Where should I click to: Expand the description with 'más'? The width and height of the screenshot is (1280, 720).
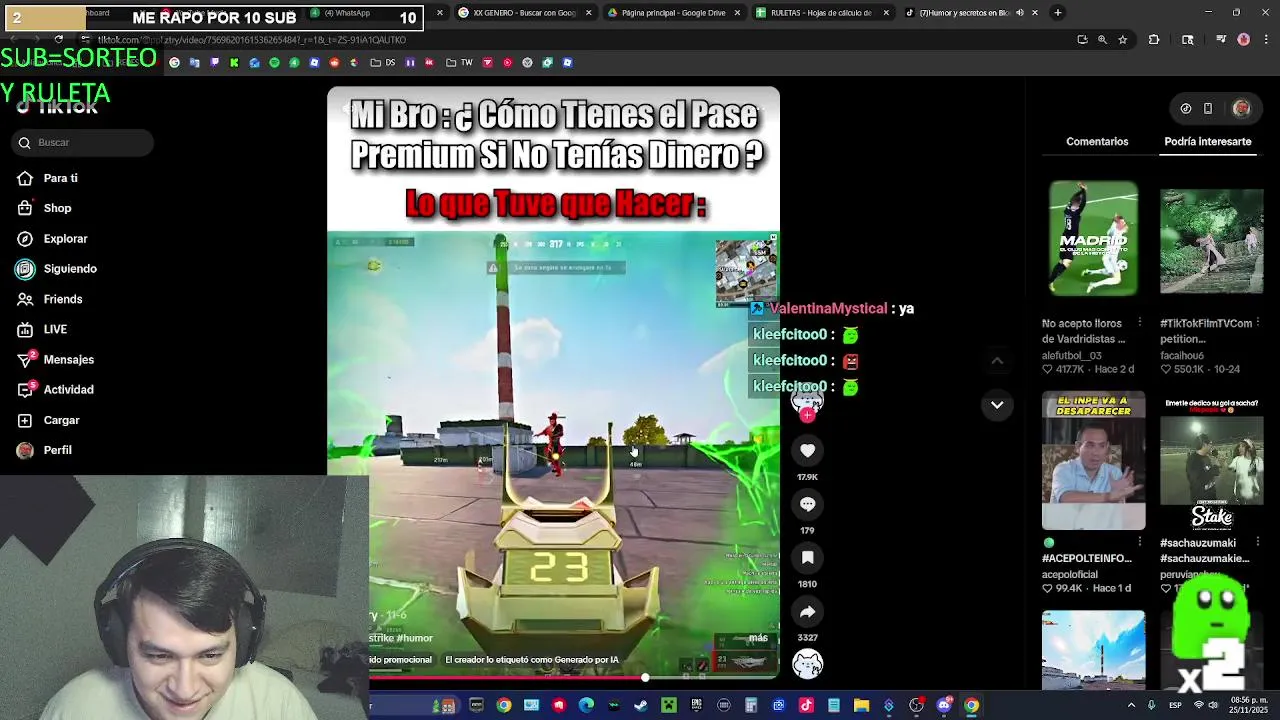click(x=758, y=638)
